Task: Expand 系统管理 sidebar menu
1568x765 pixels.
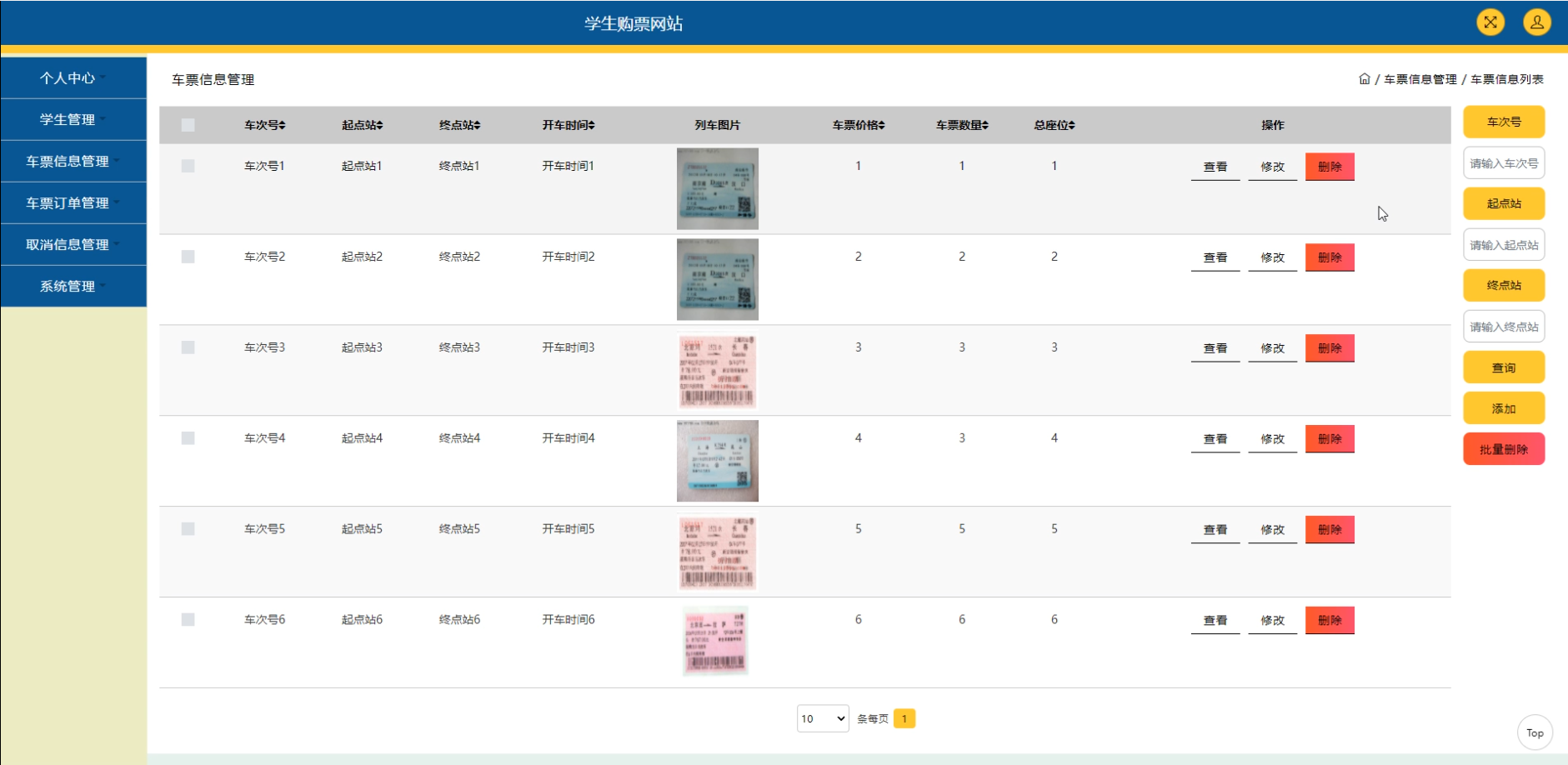Action: pos(73,286)
